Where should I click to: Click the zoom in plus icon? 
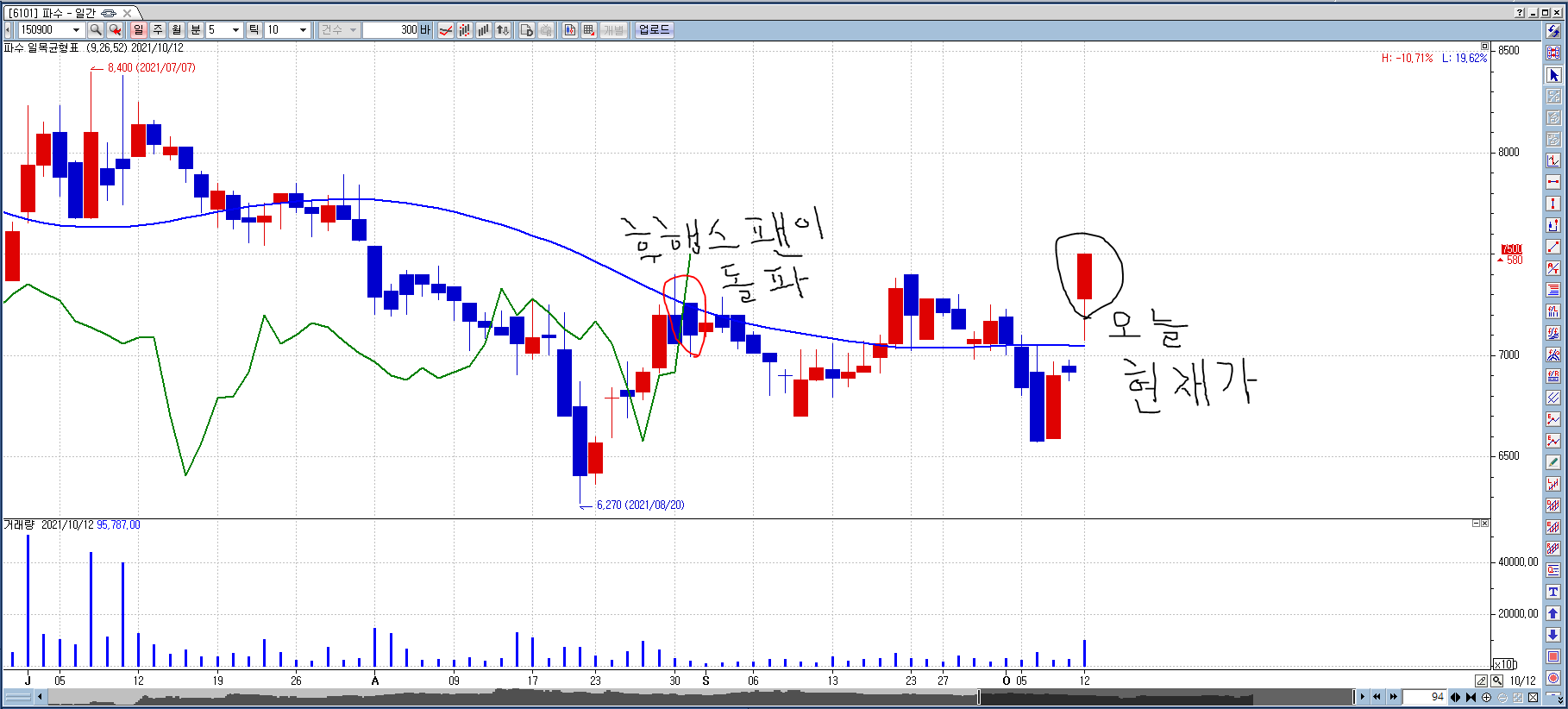[x=1486, y=697]
